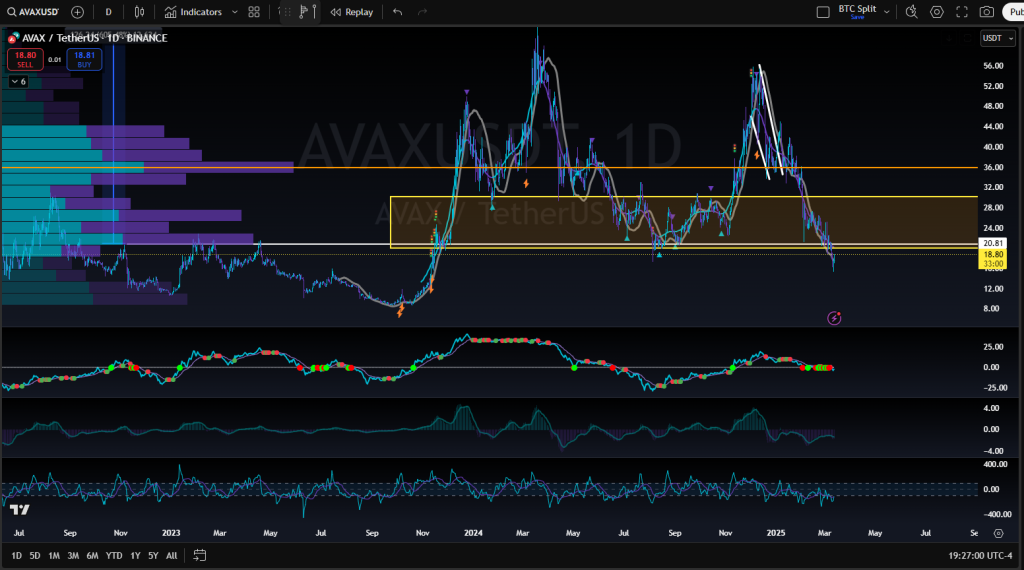Image resolution: width=1024 pixels, height=570 pixels.
Task: Redo the last undone action
Action: pyautogui.click(x=423, y=12)
